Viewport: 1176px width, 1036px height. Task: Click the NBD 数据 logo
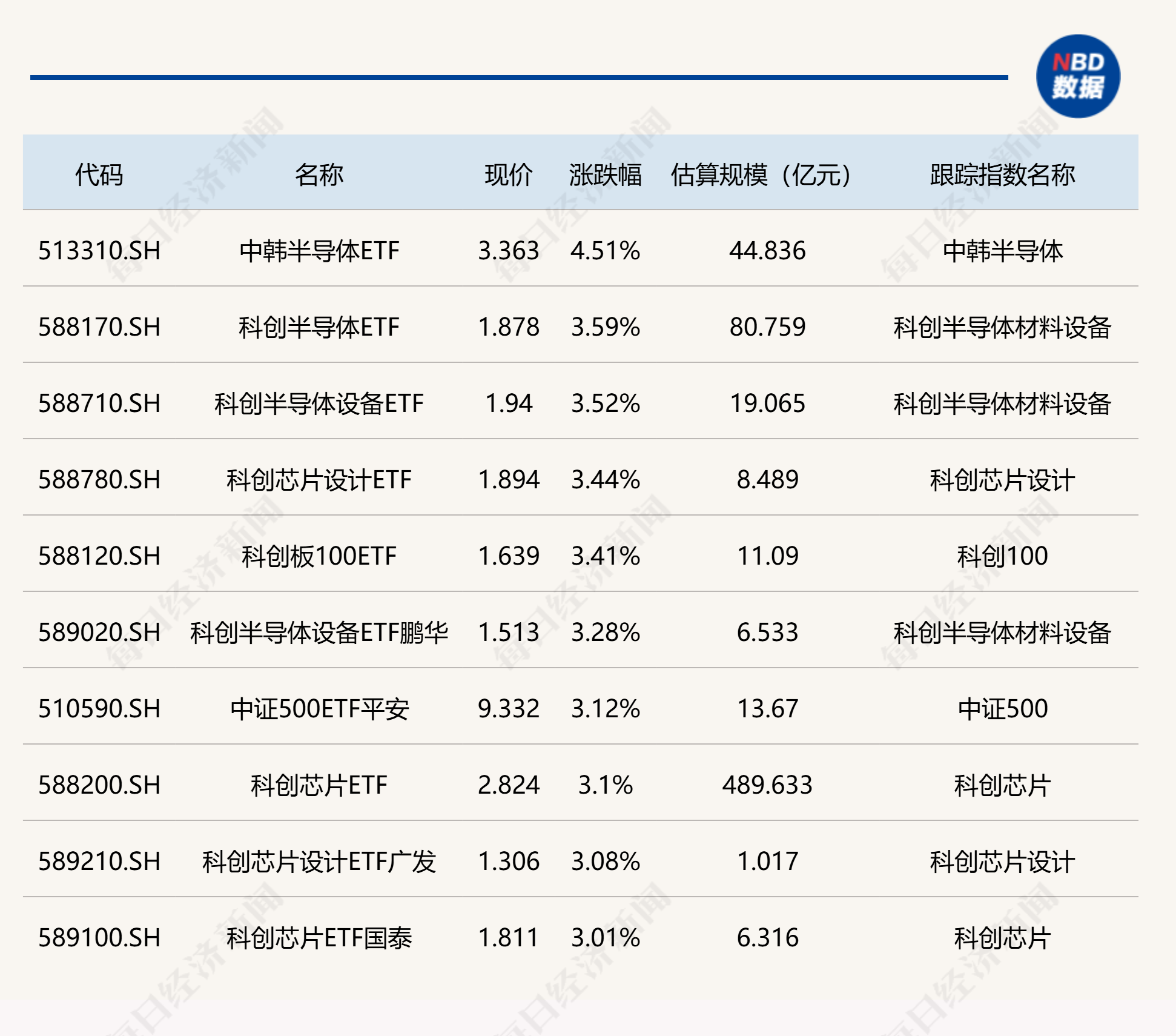[x=1080, y=76]
